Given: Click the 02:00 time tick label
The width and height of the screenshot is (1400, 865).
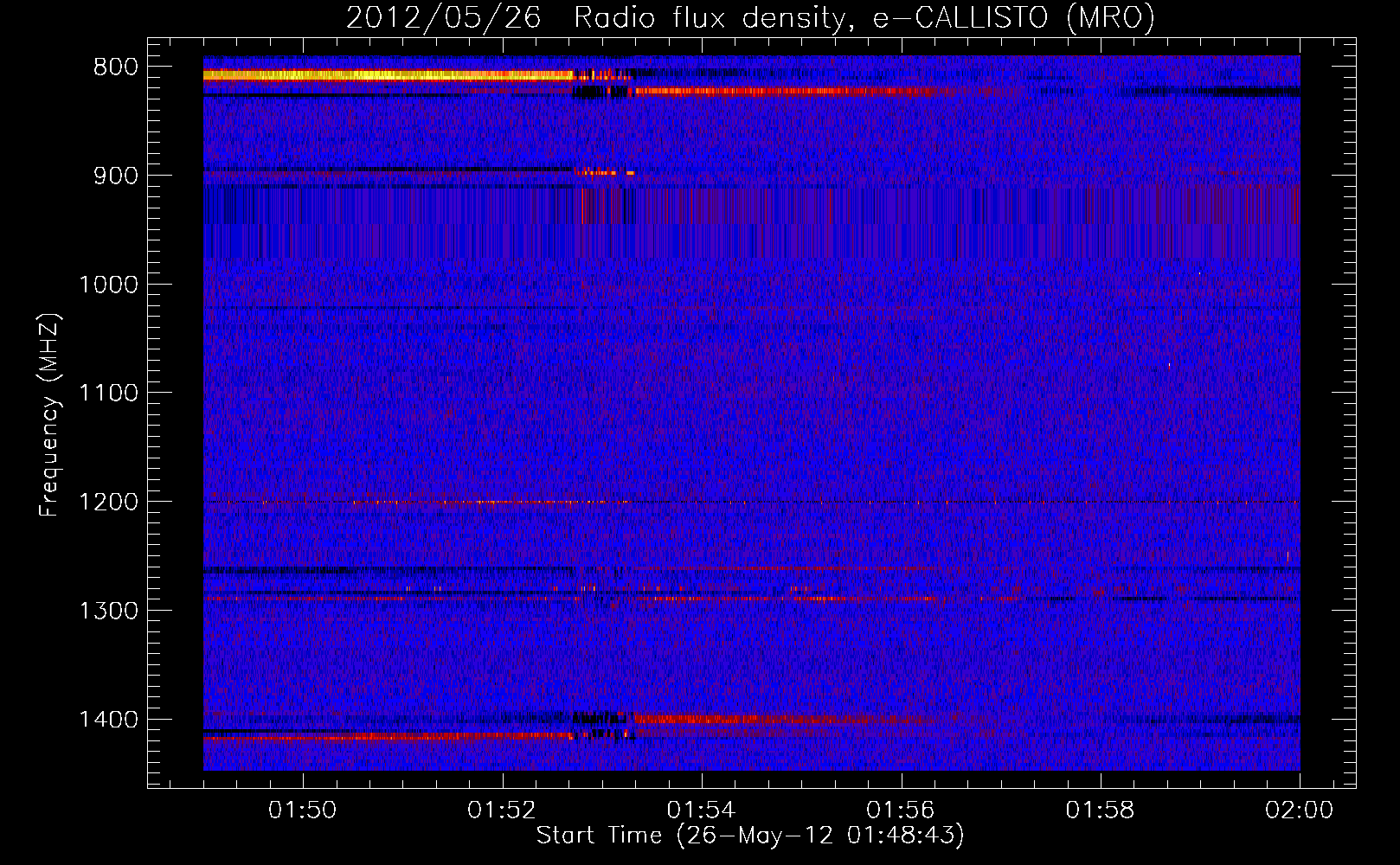Looking at the screenshot, I should (x=1300, y=811).
